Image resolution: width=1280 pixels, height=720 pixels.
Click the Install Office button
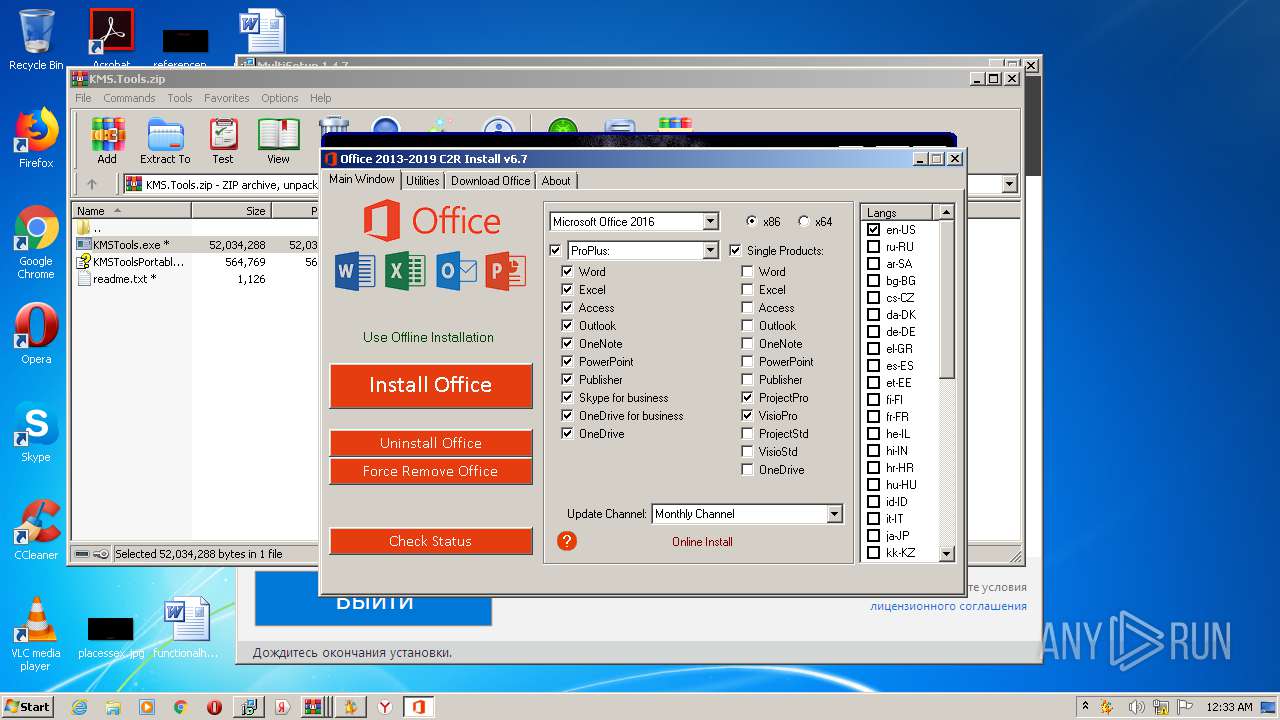(431, 385)
